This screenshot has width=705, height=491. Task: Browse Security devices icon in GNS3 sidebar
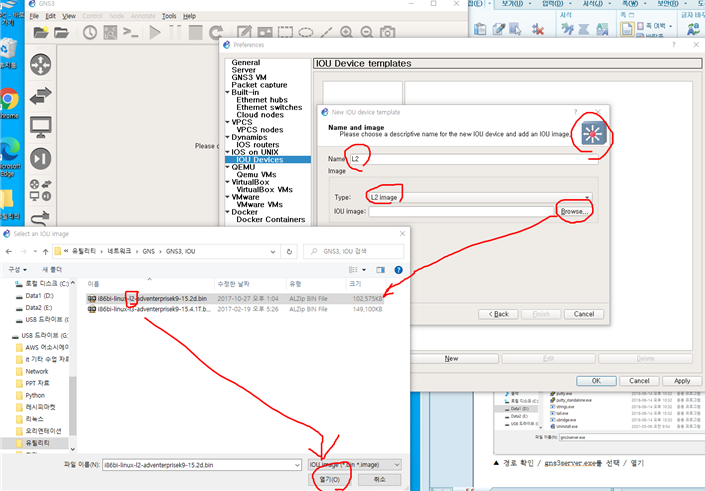(40, 159)
